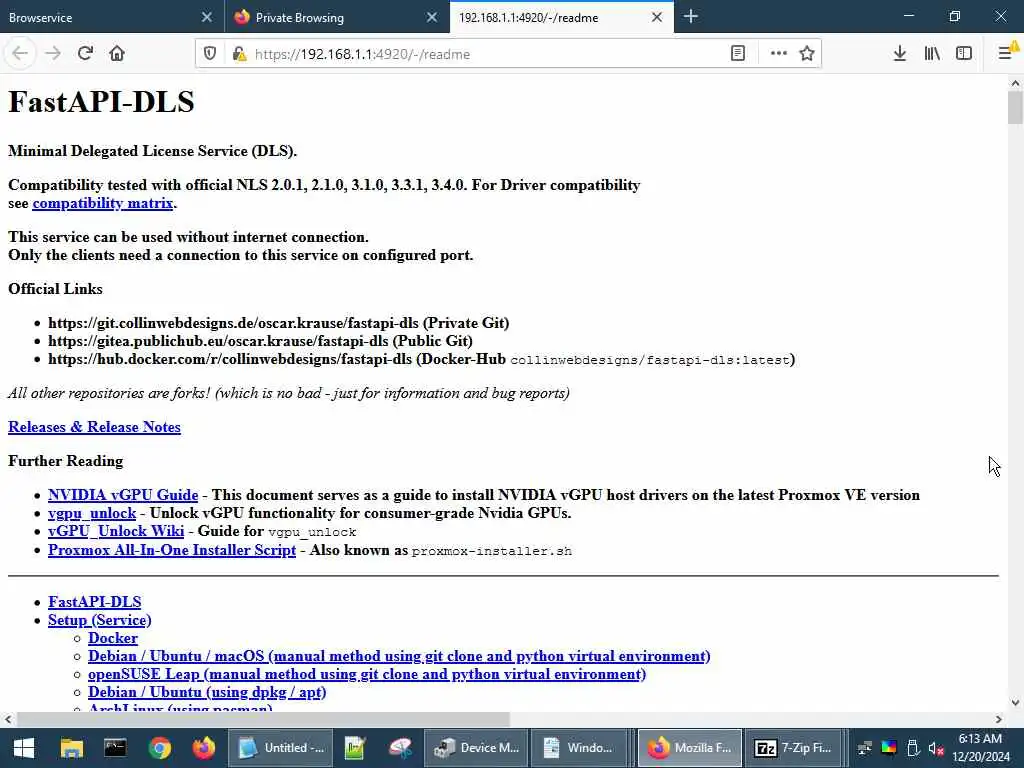Open the vGPU_Unlock Wiki link
This screenshot has width=1024, height=768.
coord(116,532)
